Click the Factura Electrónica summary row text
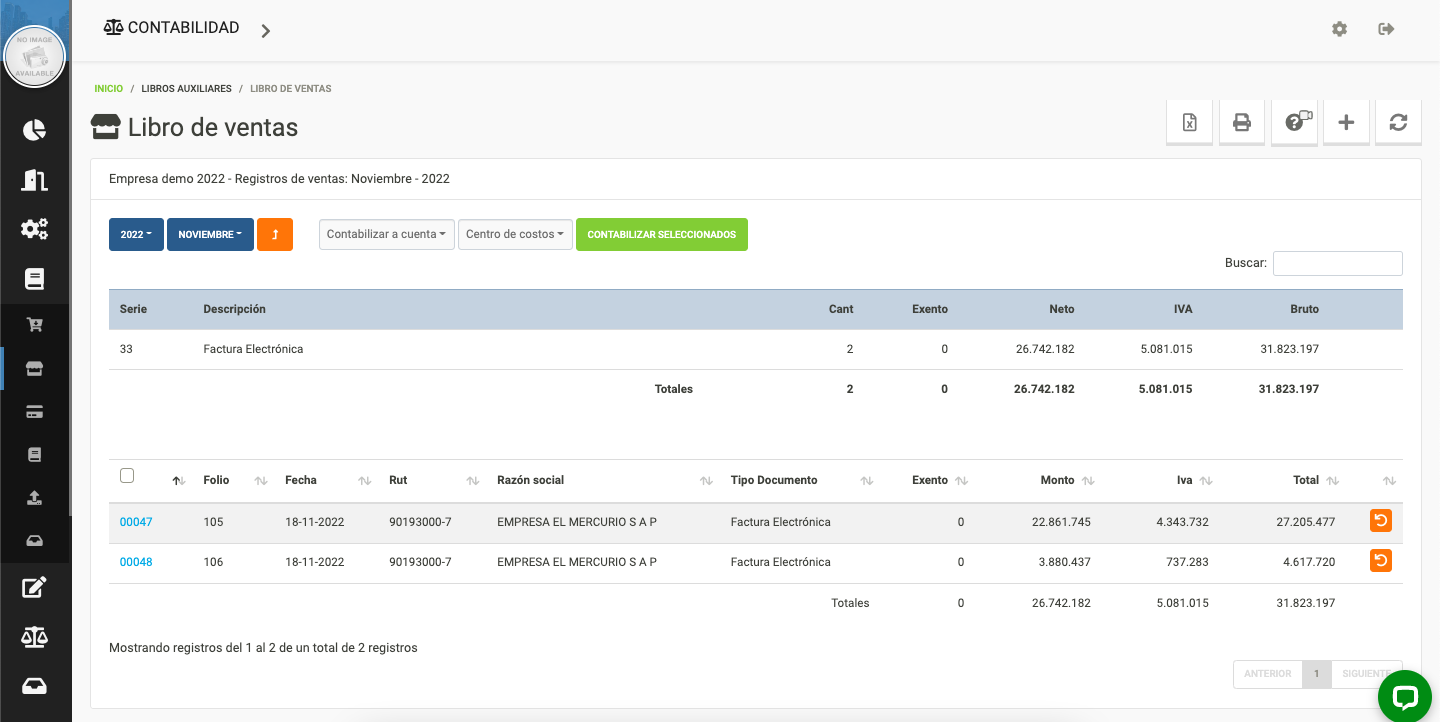Viewport: 1440px width, 722px height. (253, 349)
